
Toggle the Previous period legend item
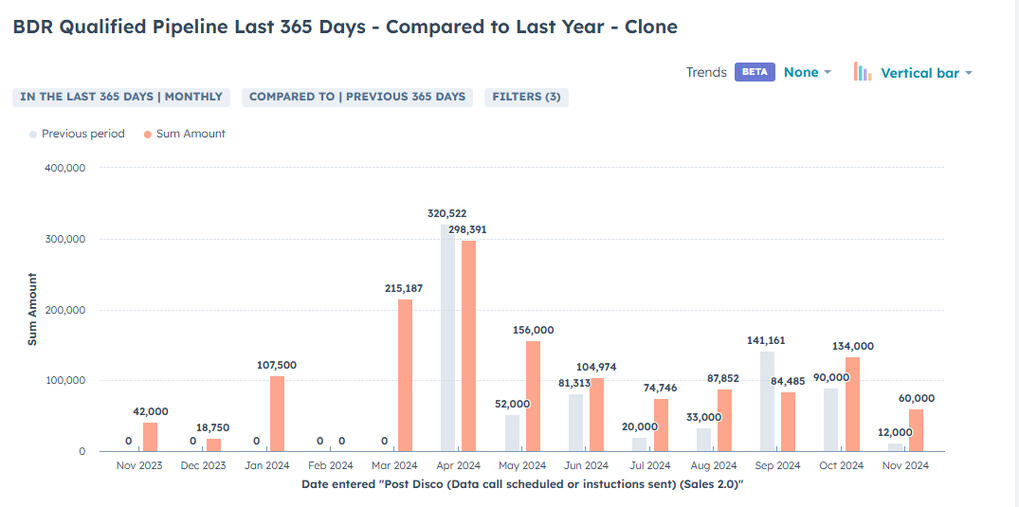pos(83,134)
